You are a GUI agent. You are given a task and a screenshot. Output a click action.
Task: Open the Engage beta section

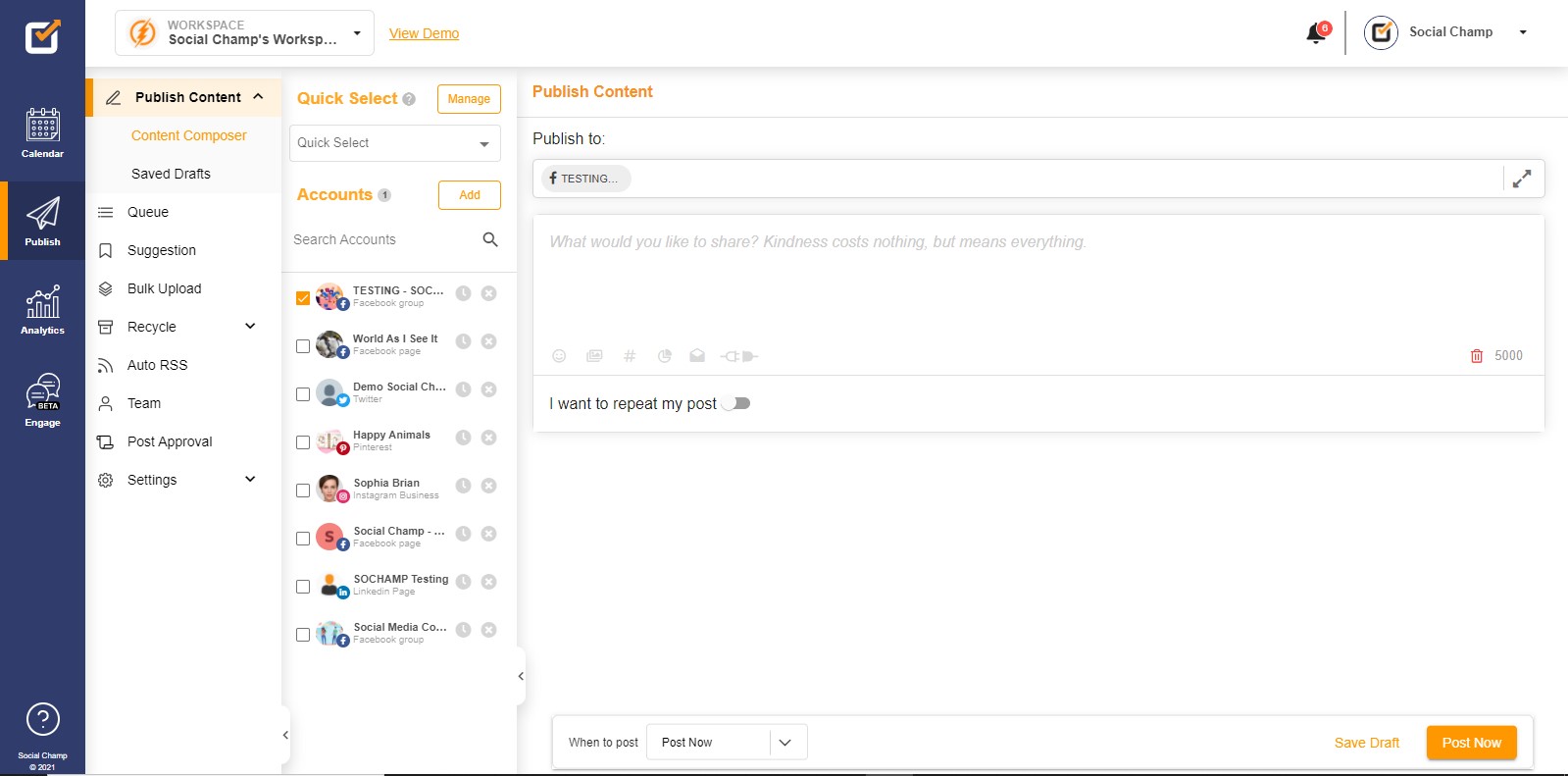[x=42, y=400]
